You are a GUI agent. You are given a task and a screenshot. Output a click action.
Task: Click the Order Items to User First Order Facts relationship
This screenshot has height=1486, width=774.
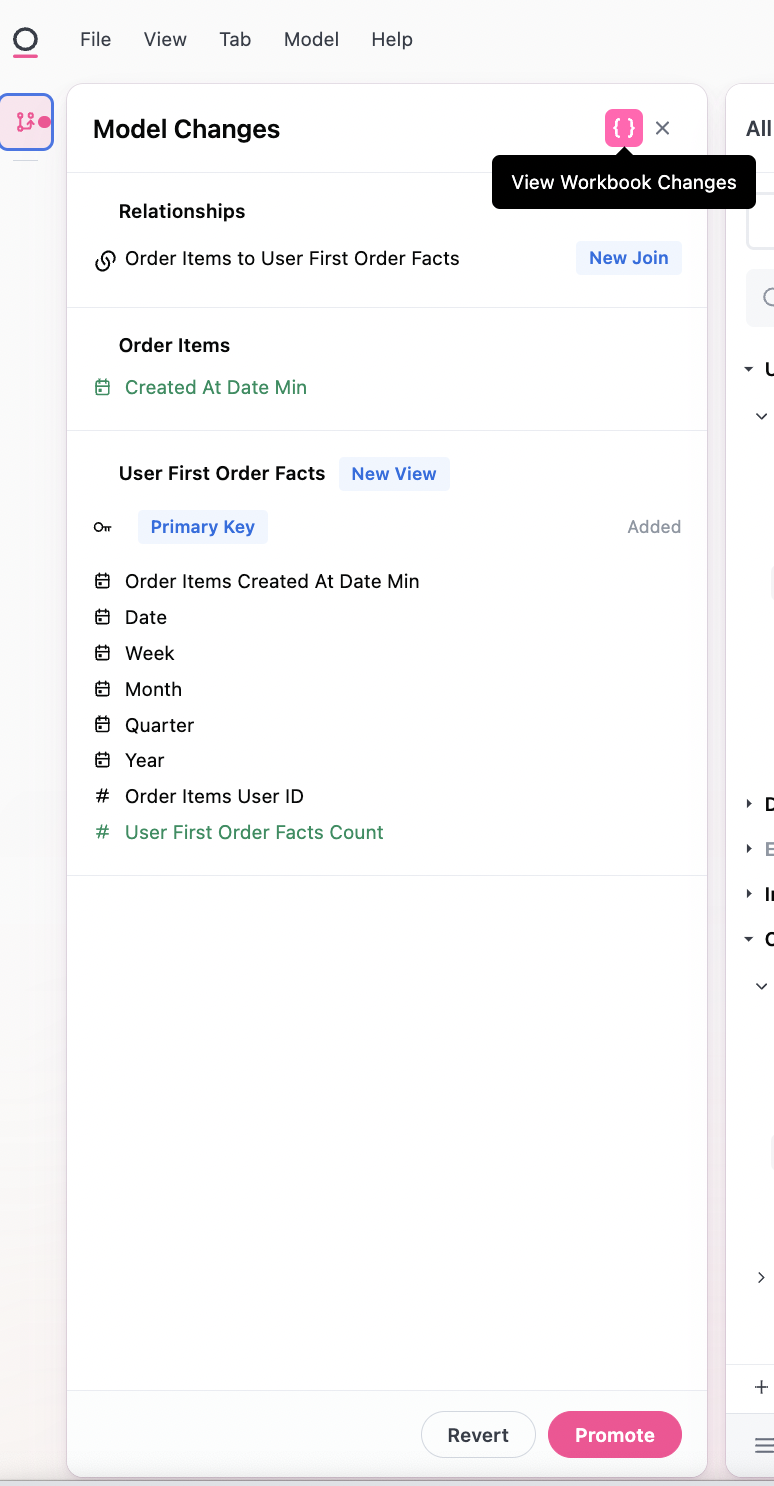pos(292,258)
